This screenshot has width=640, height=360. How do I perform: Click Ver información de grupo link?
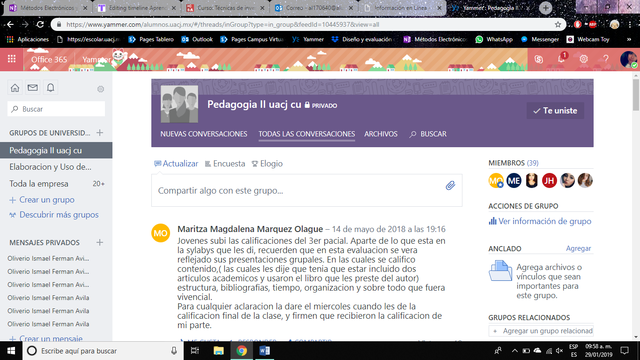pyautogui.click(x=540, y=221)
